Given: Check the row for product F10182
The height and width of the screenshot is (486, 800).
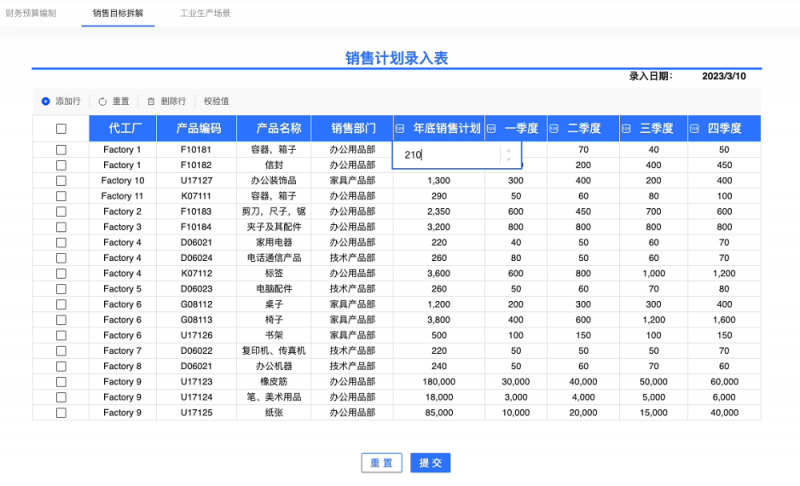Looking at the screenshot, I should [x=61, y=165].
